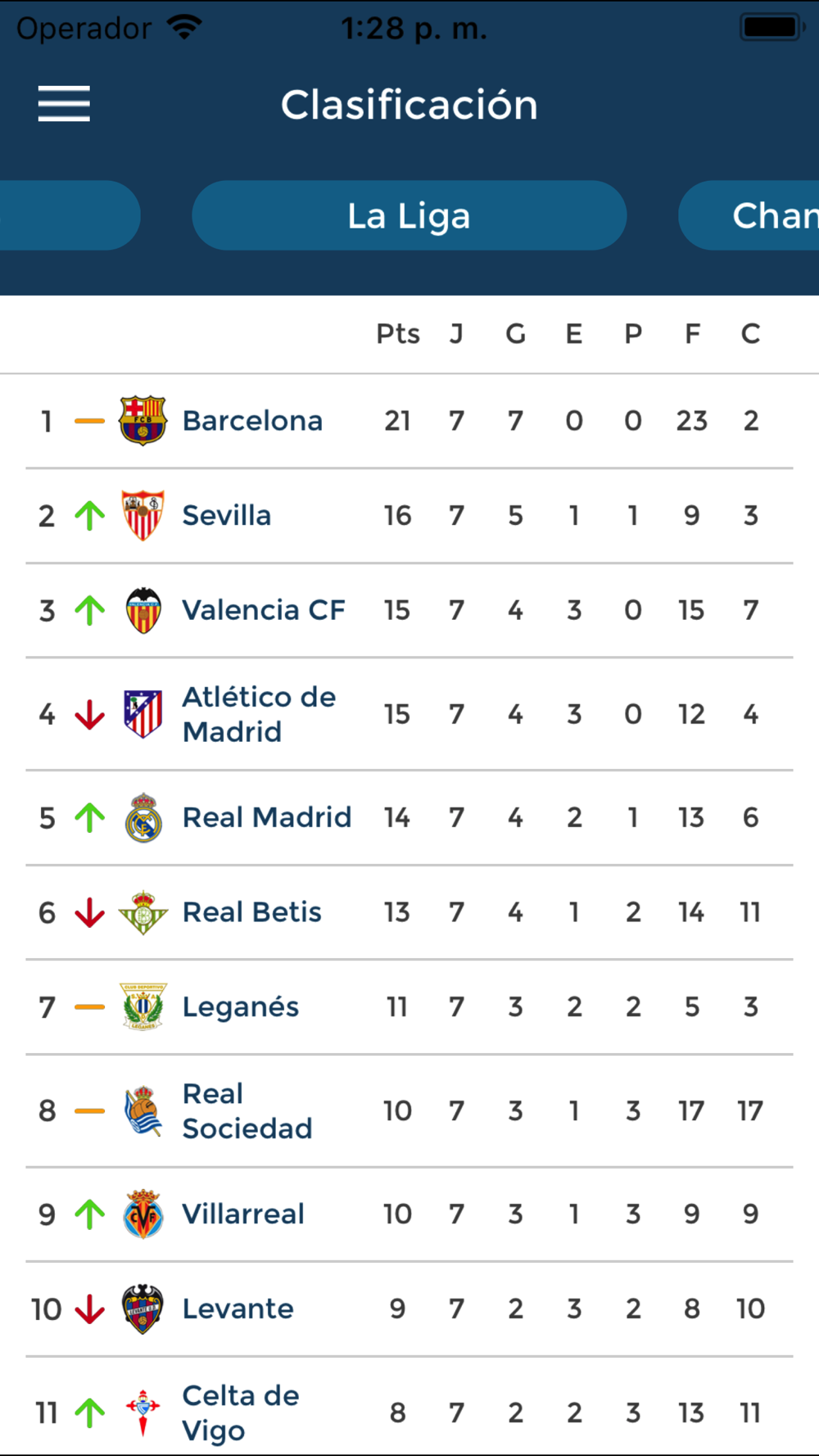Tap the Real Betis crest
Viewport: 819px width, 1456px height.
click(143, 912)
